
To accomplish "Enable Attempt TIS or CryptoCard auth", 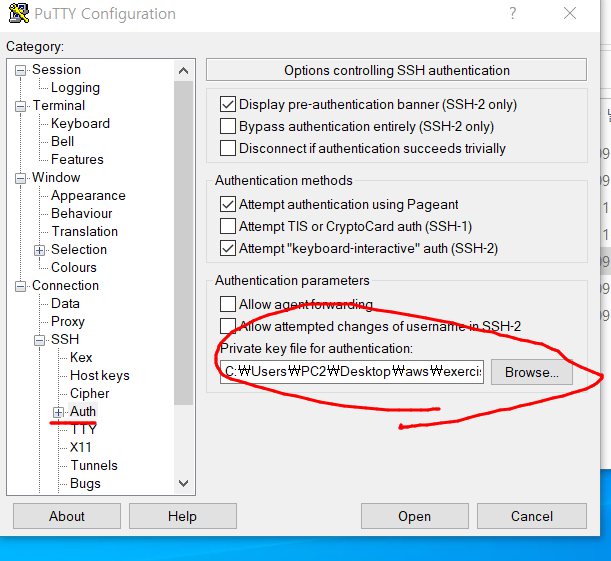I will [228, 226].
